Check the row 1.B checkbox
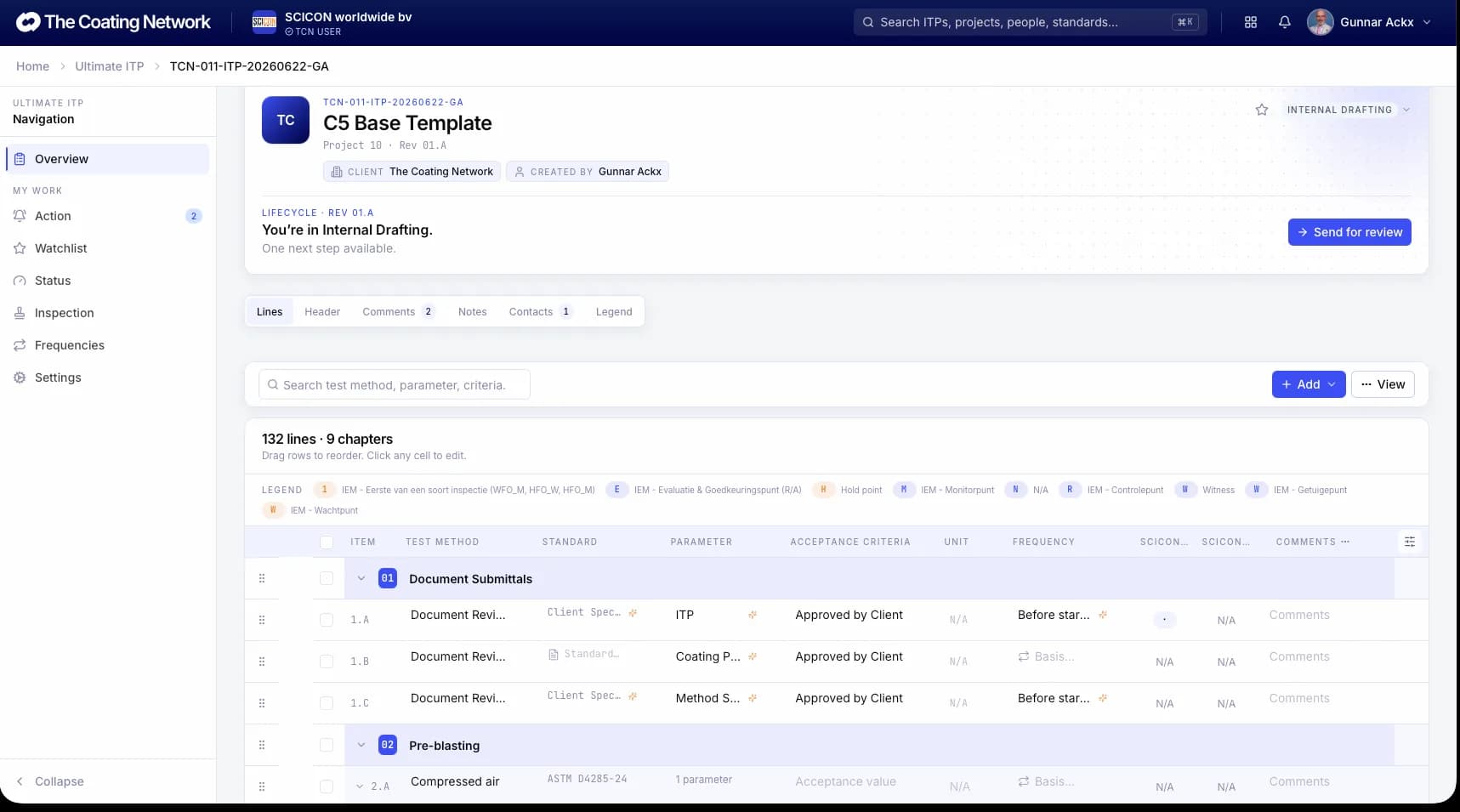 (327, 662)
